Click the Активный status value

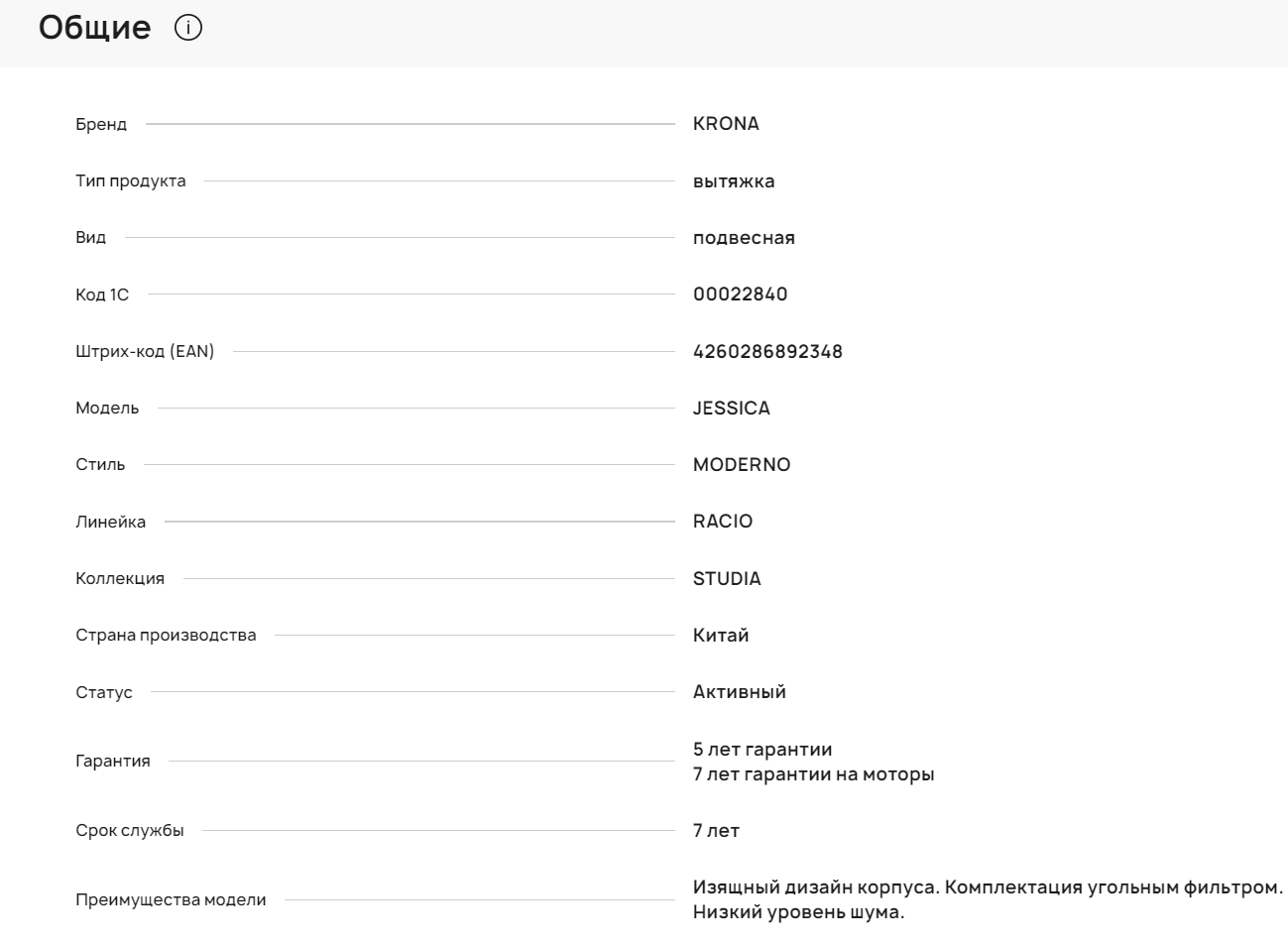pos(739,692)
